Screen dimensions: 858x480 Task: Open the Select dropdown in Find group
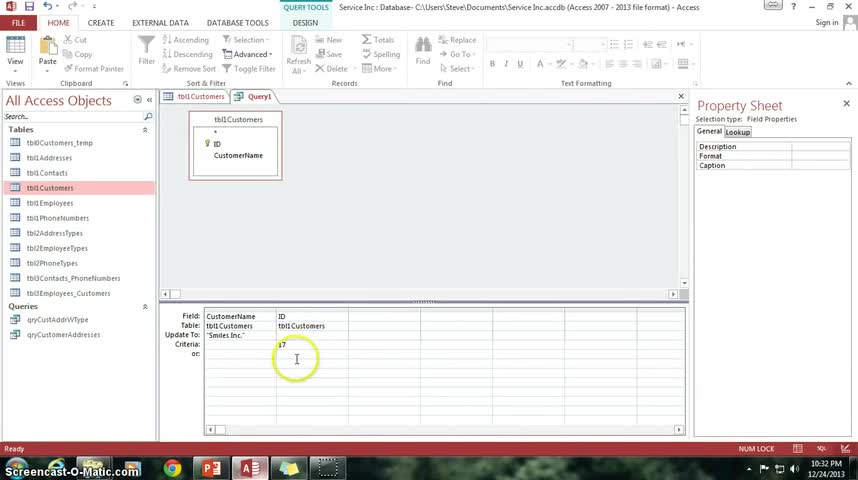[x=457, y=68]
